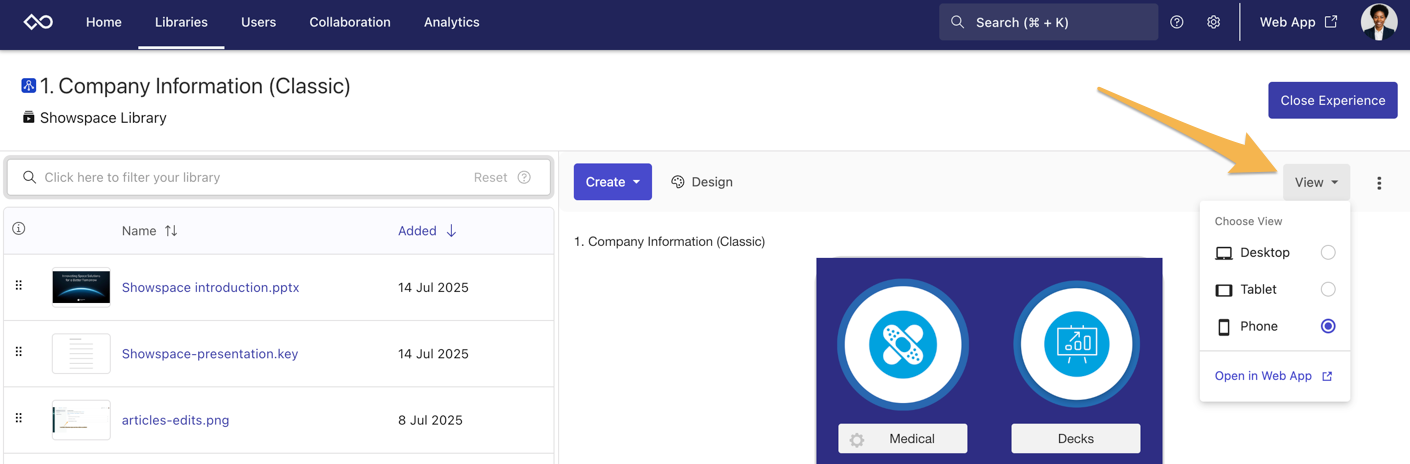Screen dimensions: 1410x464
Task: Switch to the Analytics tab
Action: click(x=451, y=22)
